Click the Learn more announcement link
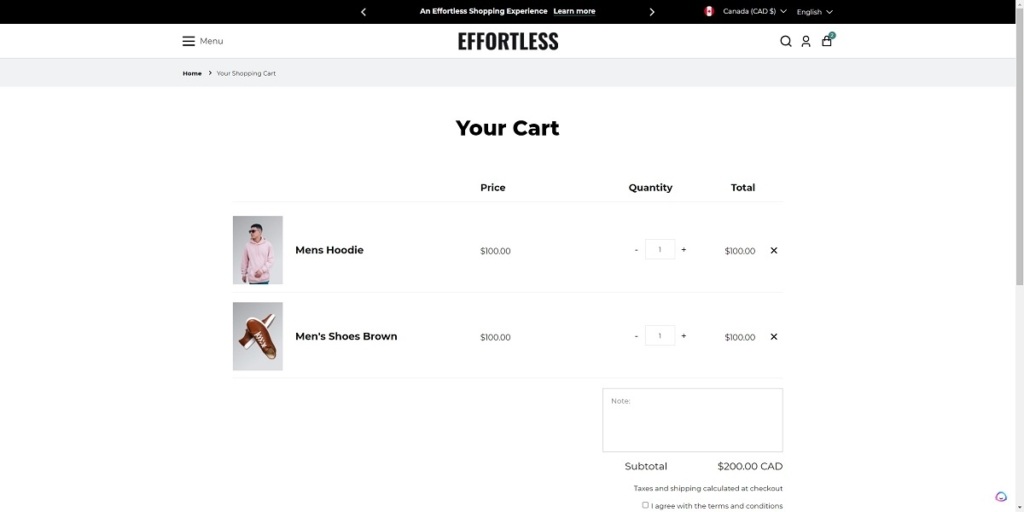1024x512 pixels. (574, 12)
